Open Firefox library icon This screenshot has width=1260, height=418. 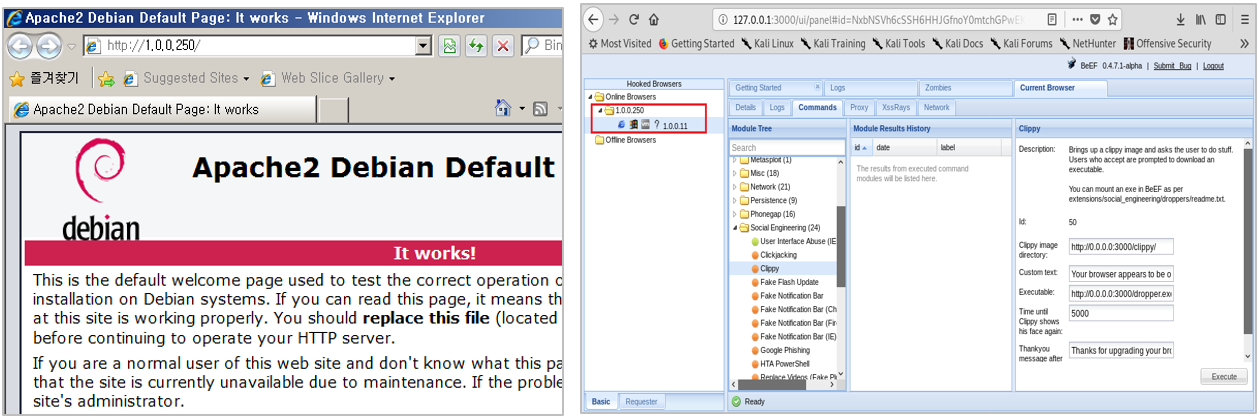tap(1201, 19)
